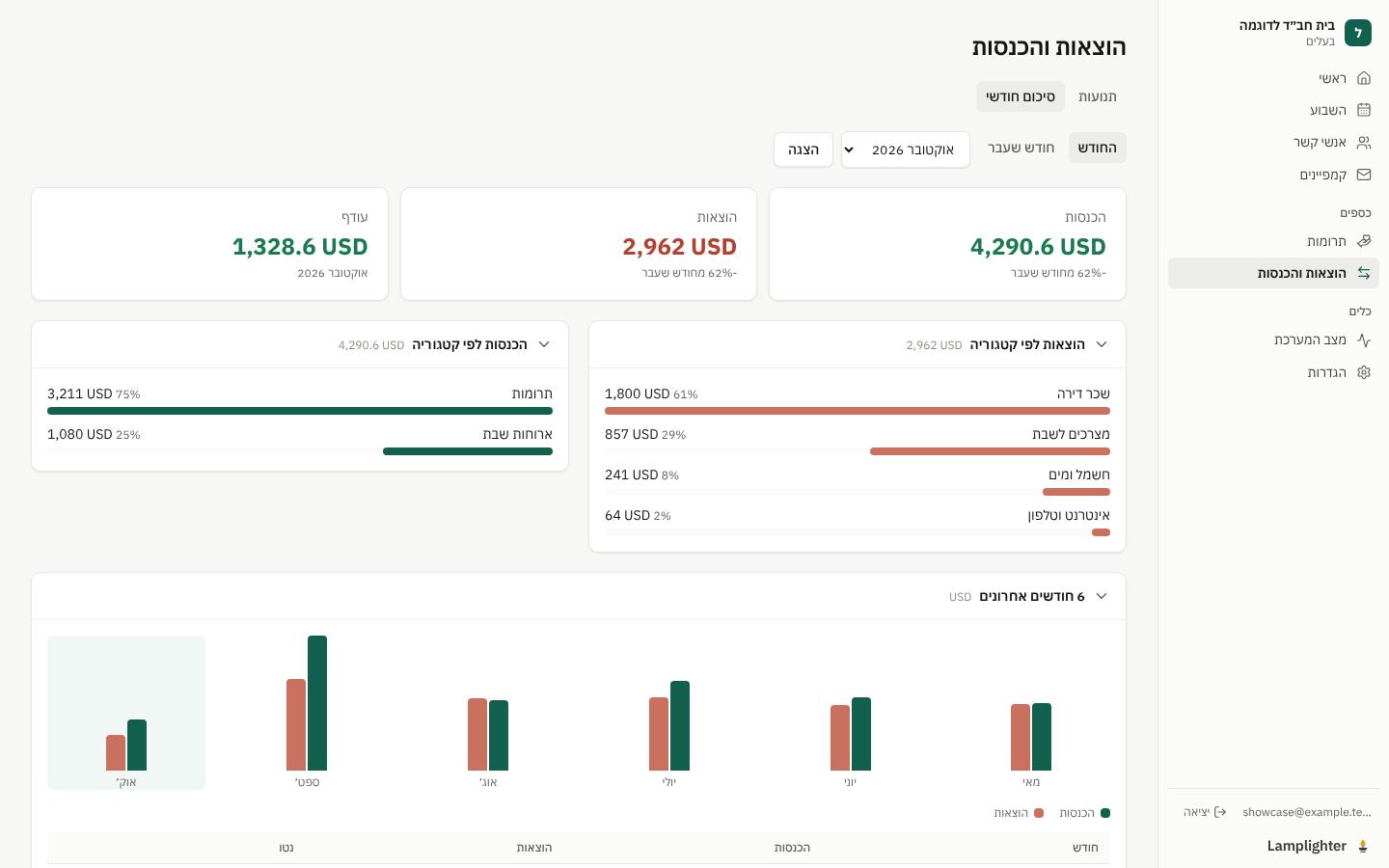This screenshot has width=1389, height=868.
Task: Click the arrows icon for הוצאות והכנסות
Action: pos(1363,273)
